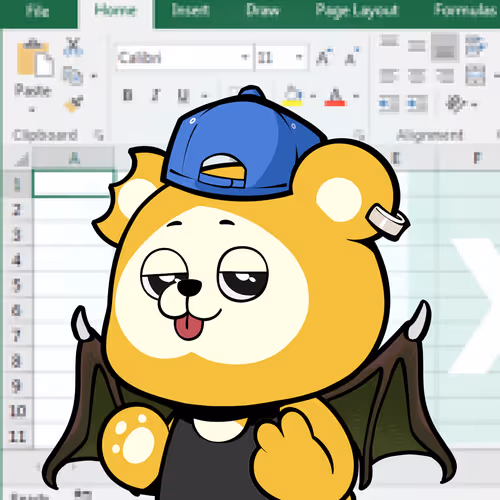
Task: Select row 6 header
Action: 17,310
